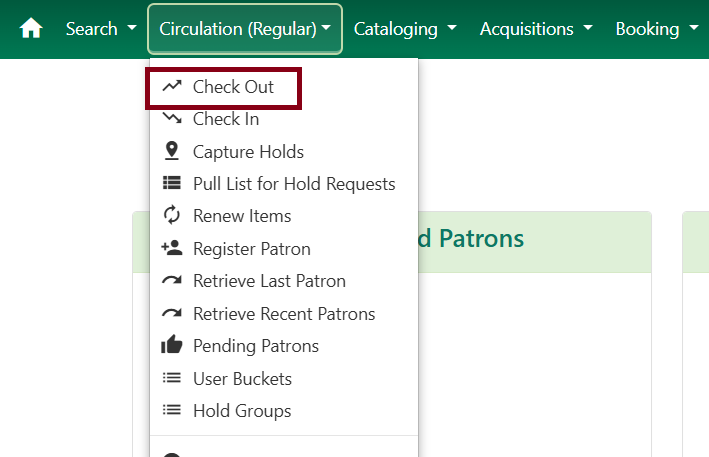The height and width of the screenshot is (457, 709).
Task: Choose Renew Items from Circulation menu
Action: tap(242, 216)
